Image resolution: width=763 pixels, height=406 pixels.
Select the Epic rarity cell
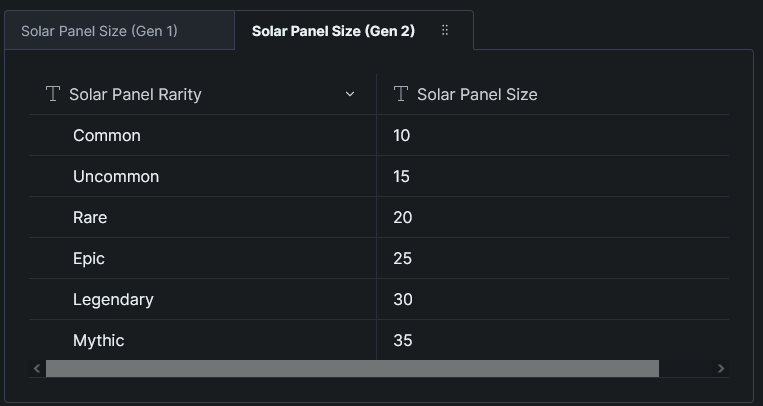[x=89, y=258]
